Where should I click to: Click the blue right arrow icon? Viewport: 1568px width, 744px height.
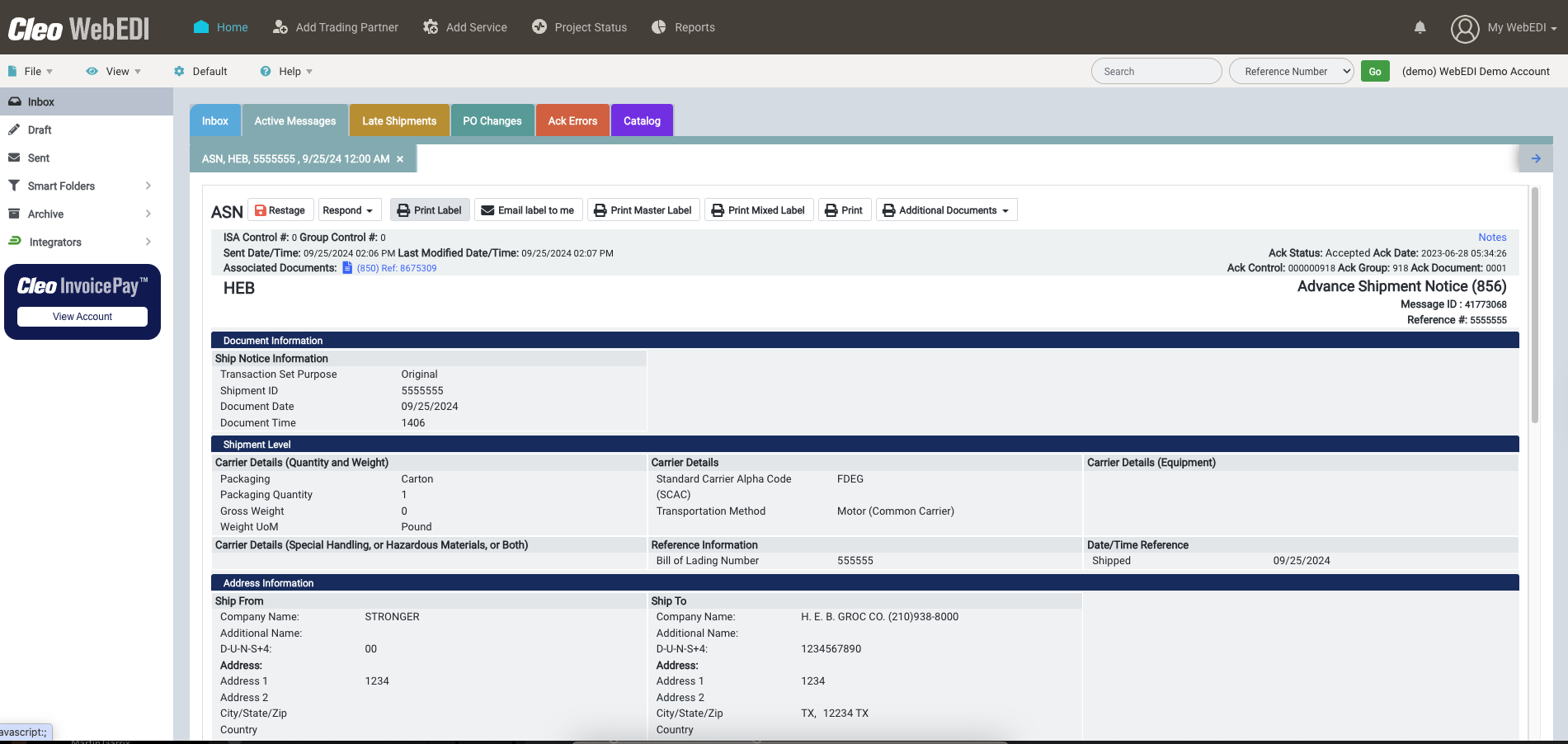point(1536,158)
